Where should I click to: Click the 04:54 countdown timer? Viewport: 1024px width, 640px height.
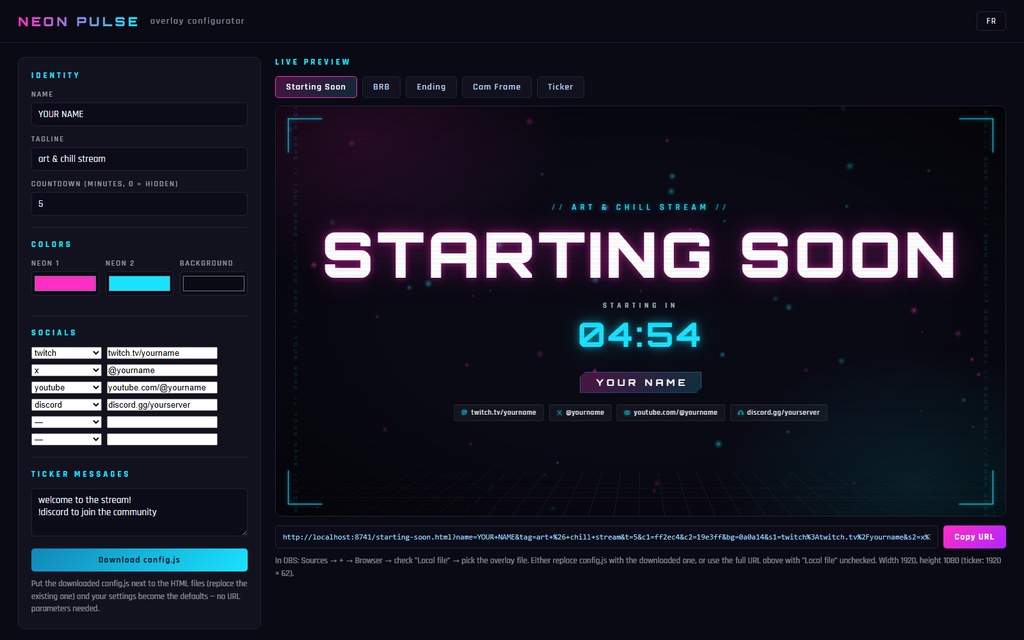[639, 335]
